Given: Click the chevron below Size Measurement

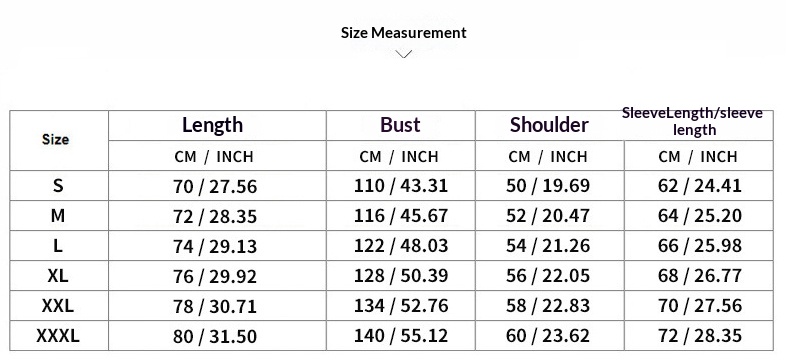Looking at the screenshot, I should point(404,54).
